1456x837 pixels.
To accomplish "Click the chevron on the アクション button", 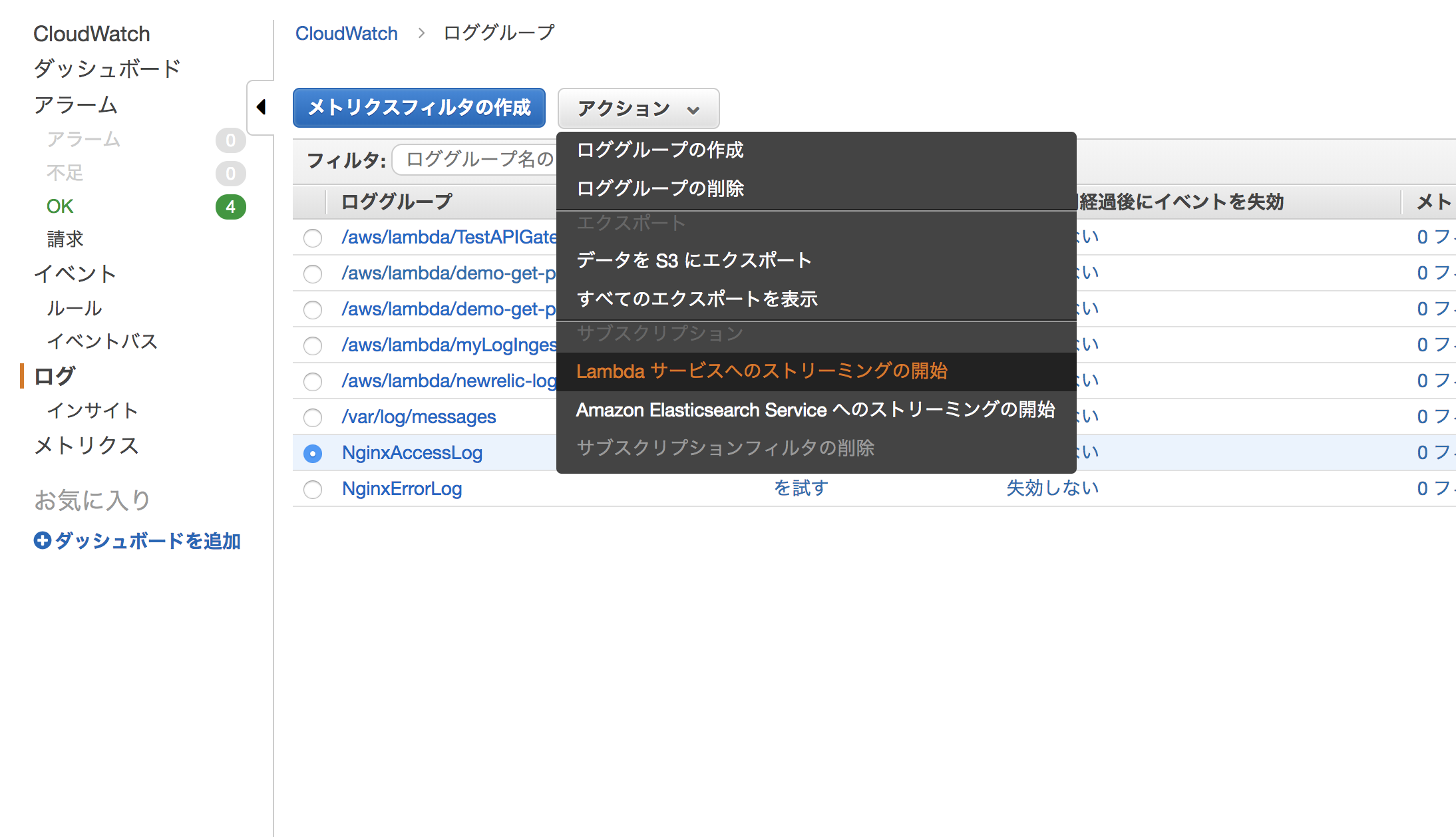I will (693, 110).
